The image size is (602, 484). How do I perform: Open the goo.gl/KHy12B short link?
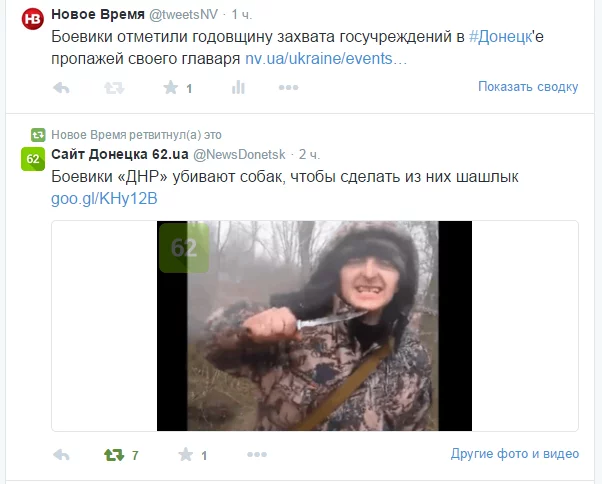coord(104,199)
